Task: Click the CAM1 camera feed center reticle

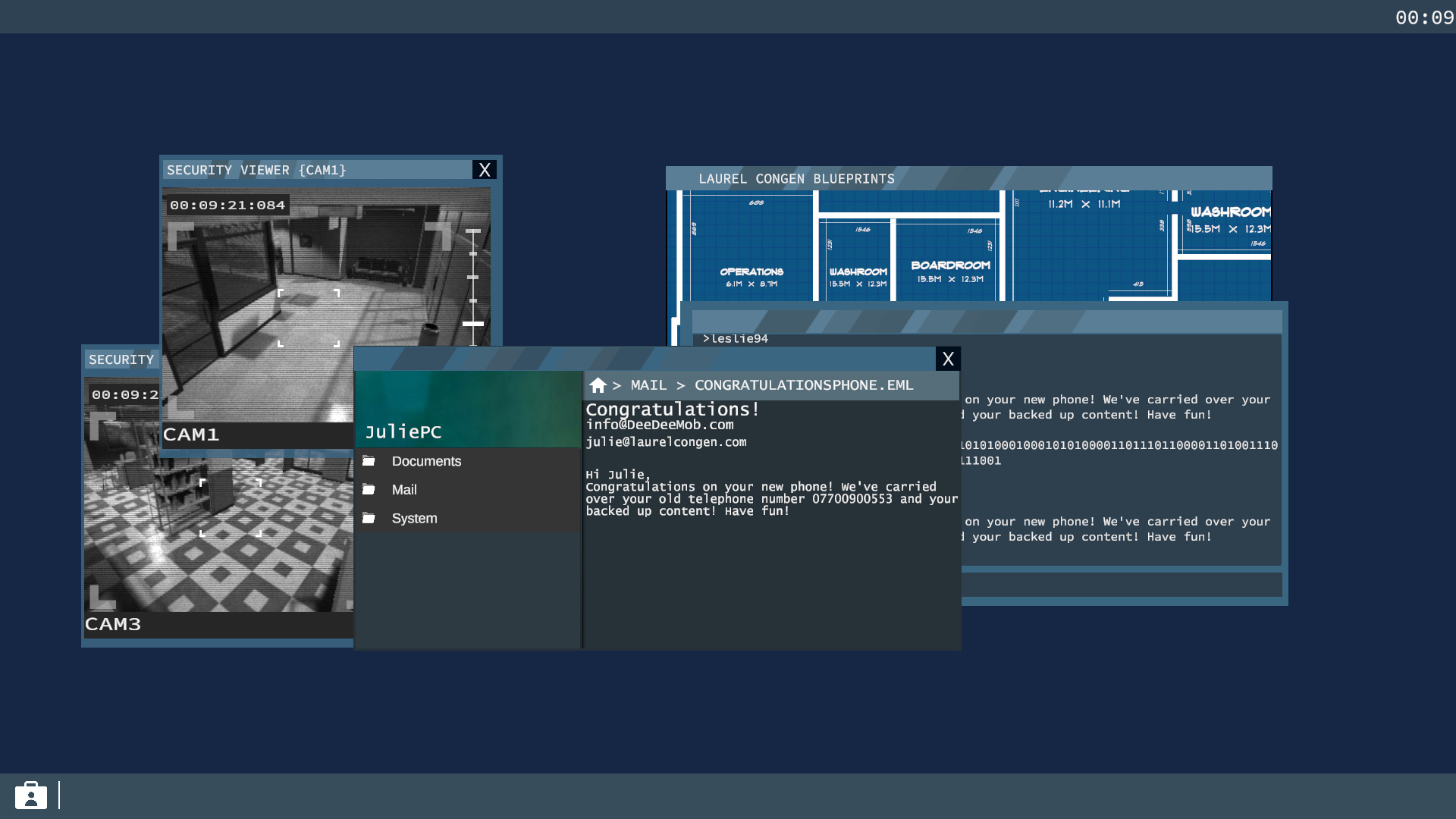Action: click(x=309, y=318)
